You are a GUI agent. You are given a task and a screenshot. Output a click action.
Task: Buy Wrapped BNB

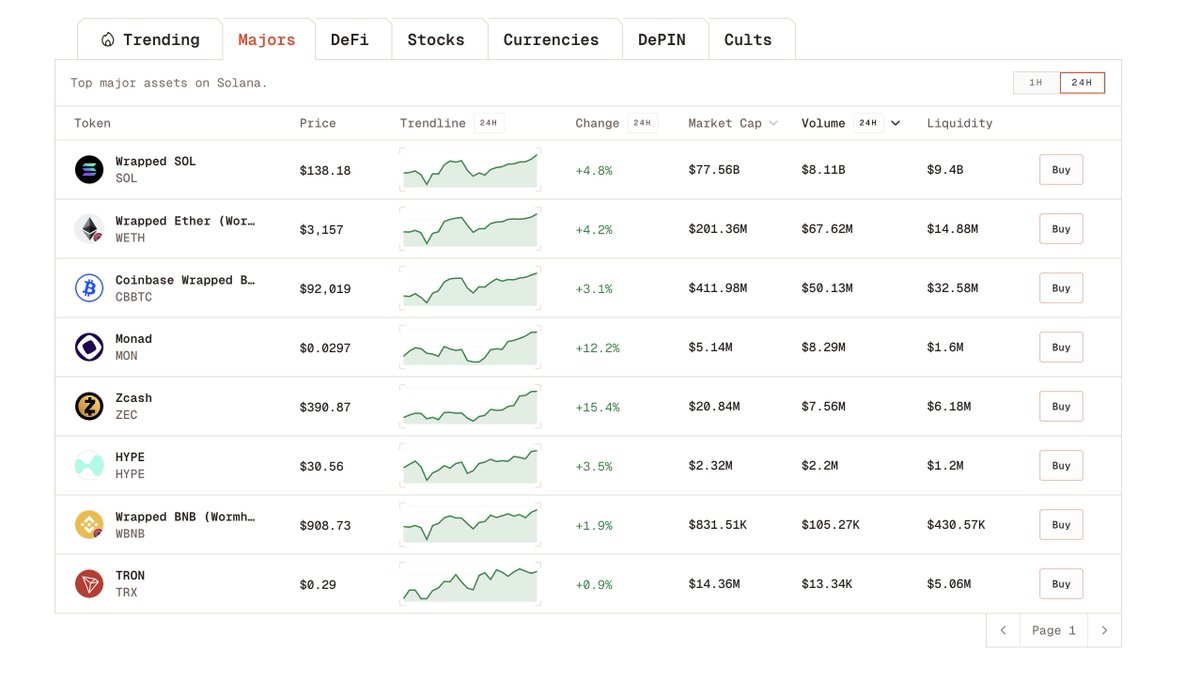click(x=1061, y=525)
